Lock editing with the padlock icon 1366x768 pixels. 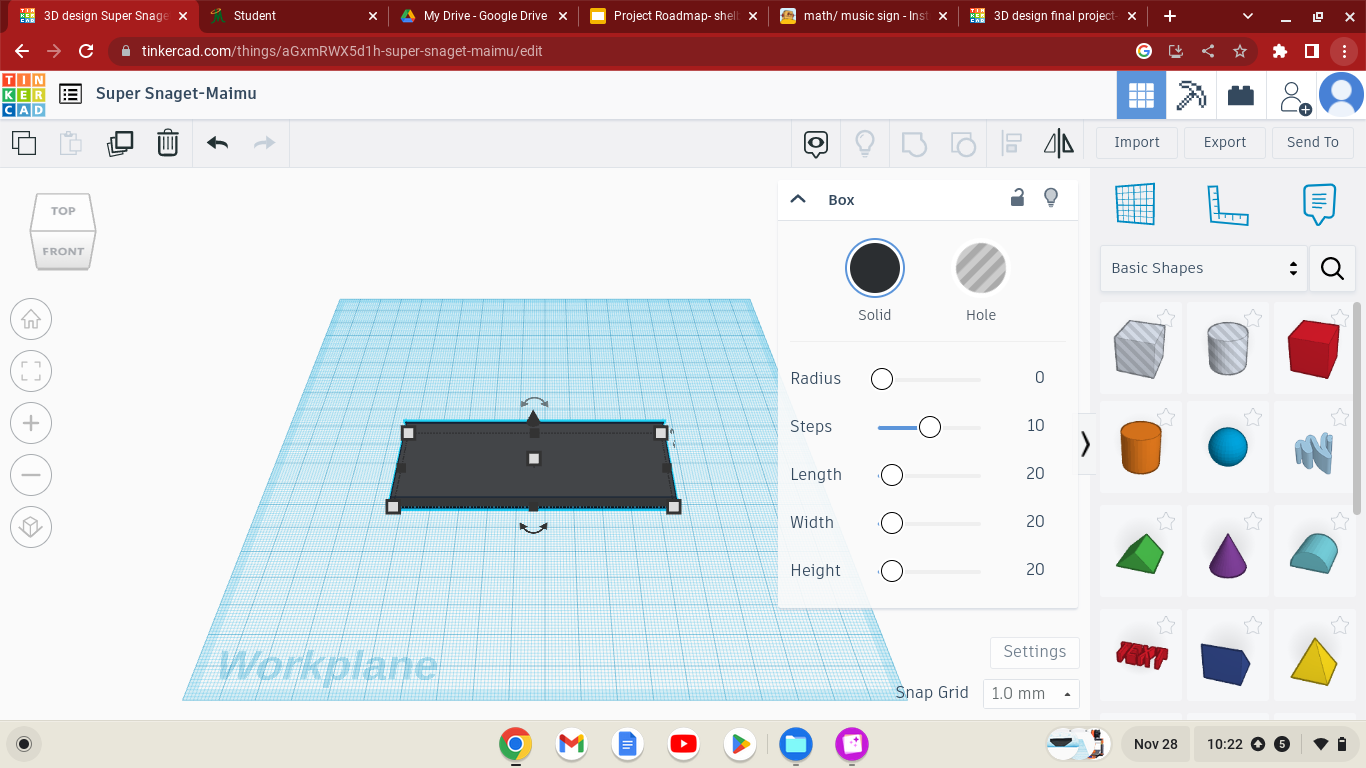click(1017, 199)
